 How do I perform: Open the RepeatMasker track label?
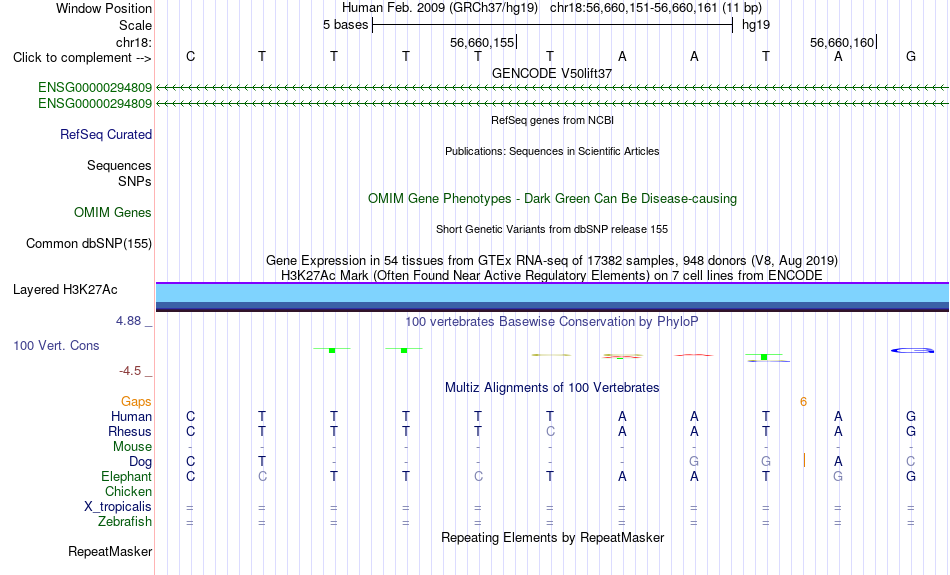coord(110,551)
